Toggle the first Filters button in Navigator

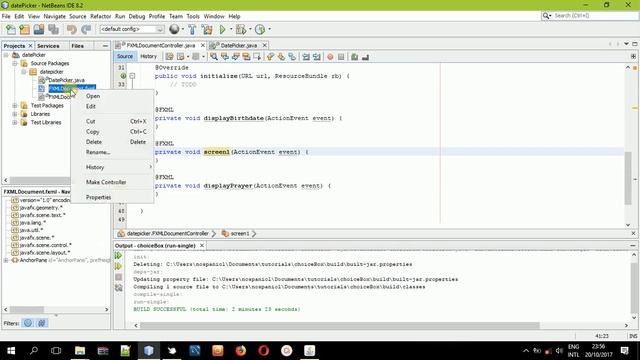click(x=28, y=323)
